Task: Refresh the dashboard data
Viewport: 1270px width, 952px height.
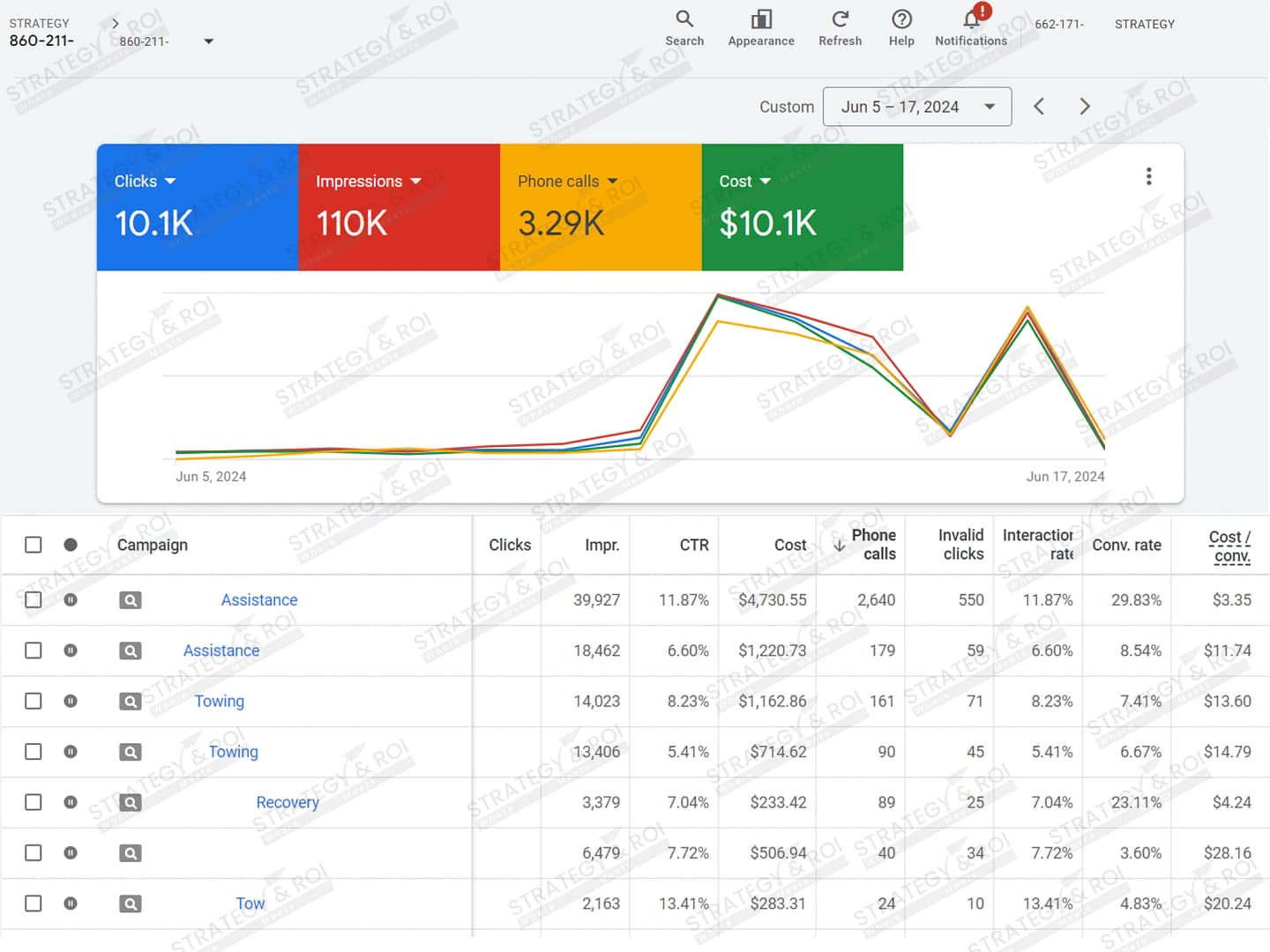Action: click(x=840, y=19)
